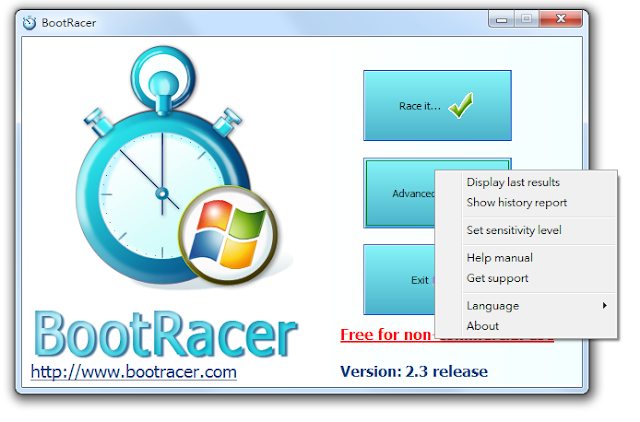Minimize the BootRacer window

tap(502, 20)
